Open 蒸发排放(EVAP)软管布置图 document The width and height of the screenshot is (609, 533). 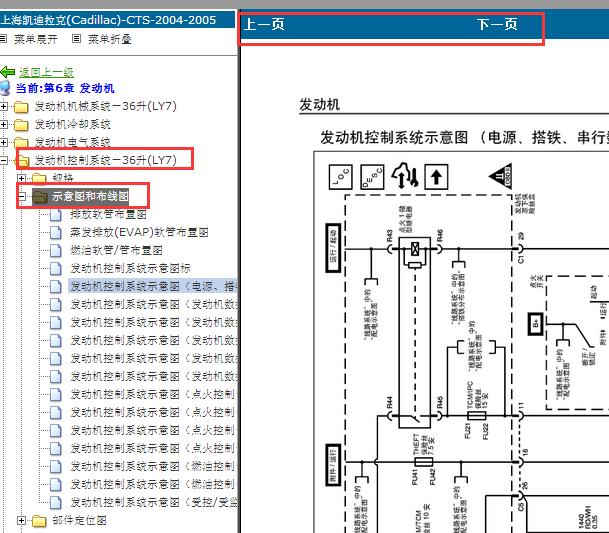[139, 232]
